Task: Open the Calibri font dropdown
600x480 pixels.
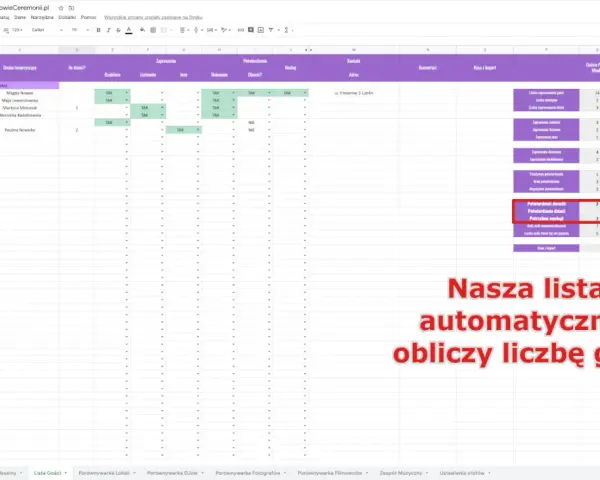Action: [47, 30]
